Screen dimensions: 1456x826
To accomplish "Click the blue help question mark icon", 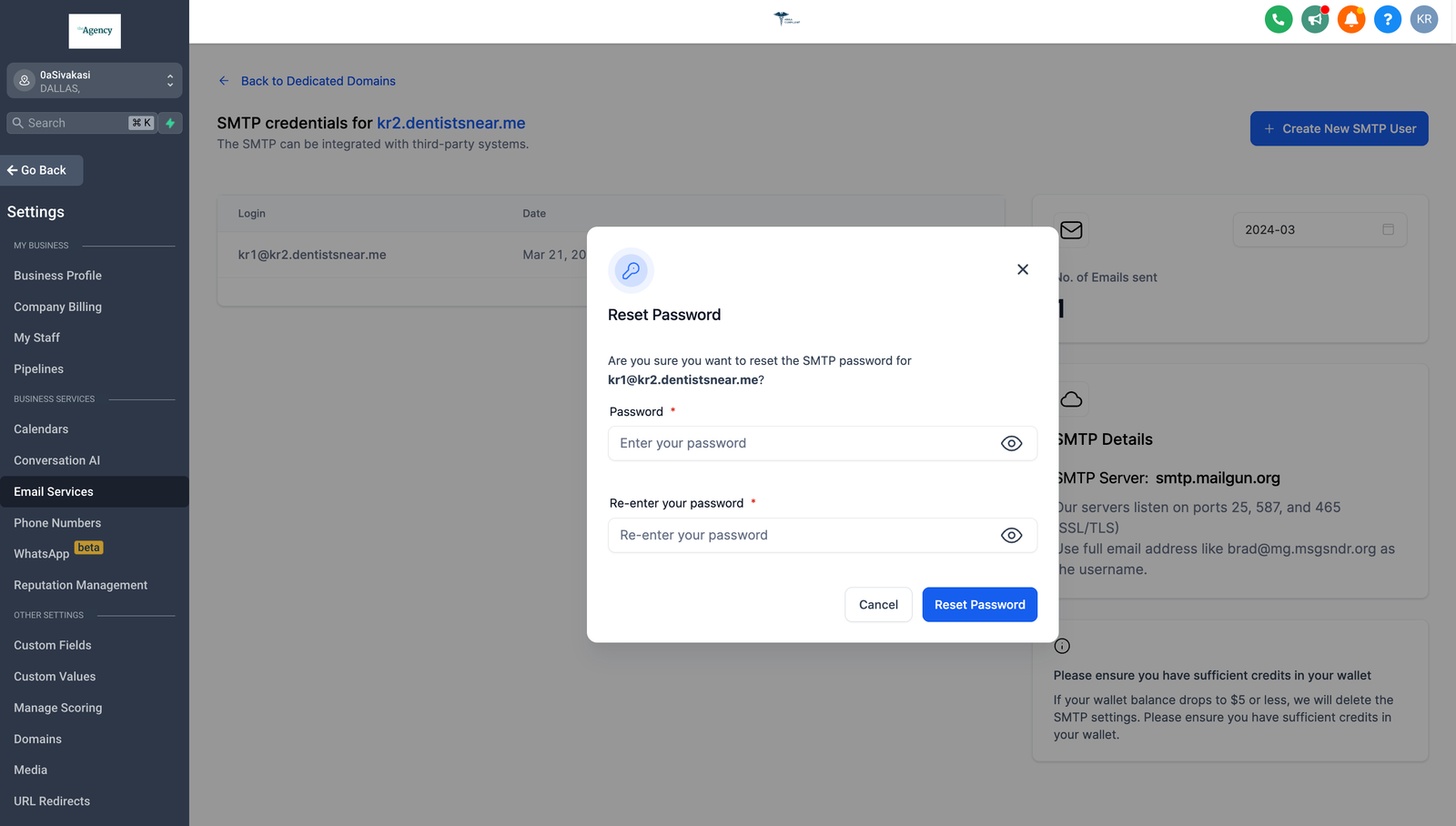I will [1388, 19].
